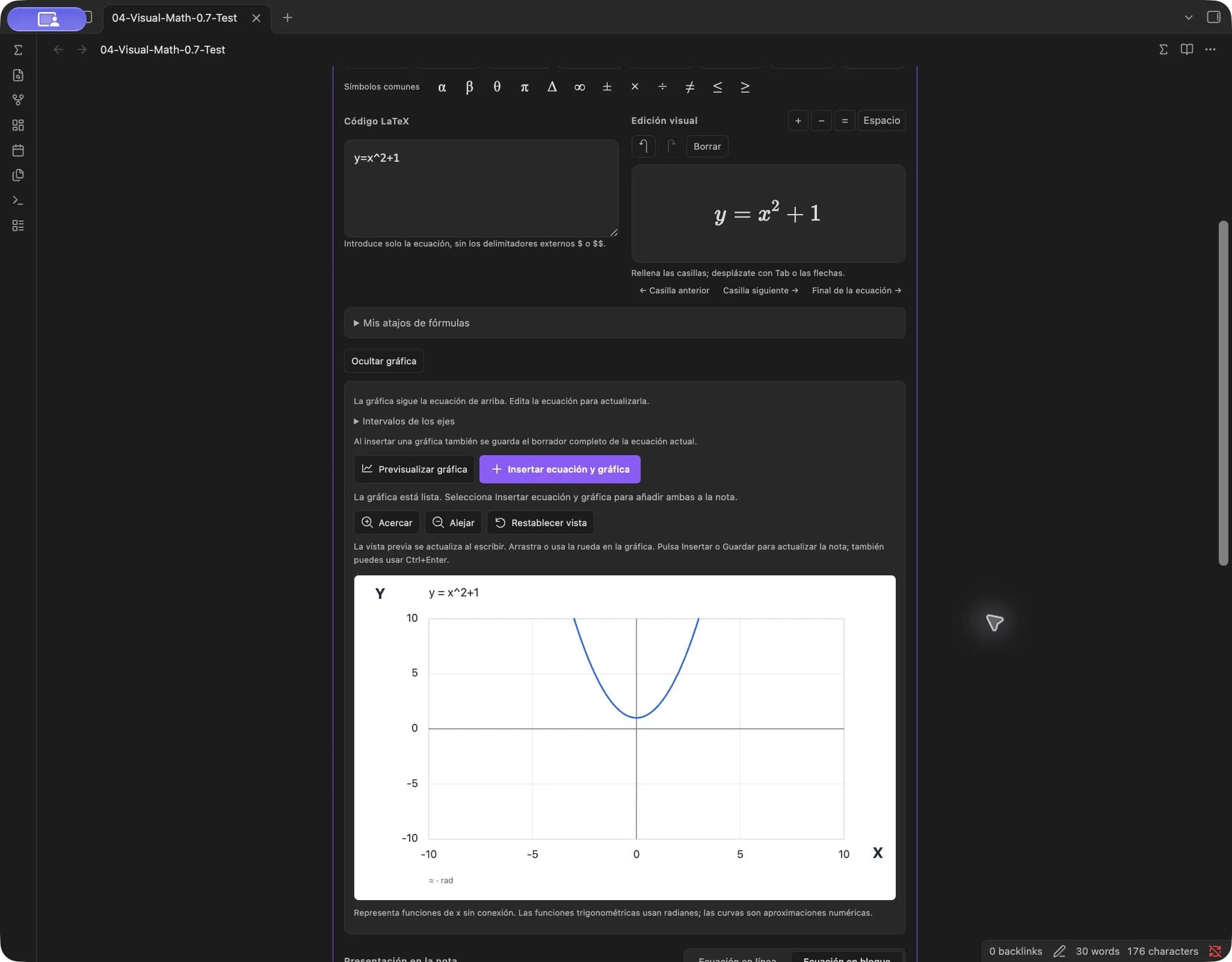Click the pencil edit-mode icon in status bar

1059,951
